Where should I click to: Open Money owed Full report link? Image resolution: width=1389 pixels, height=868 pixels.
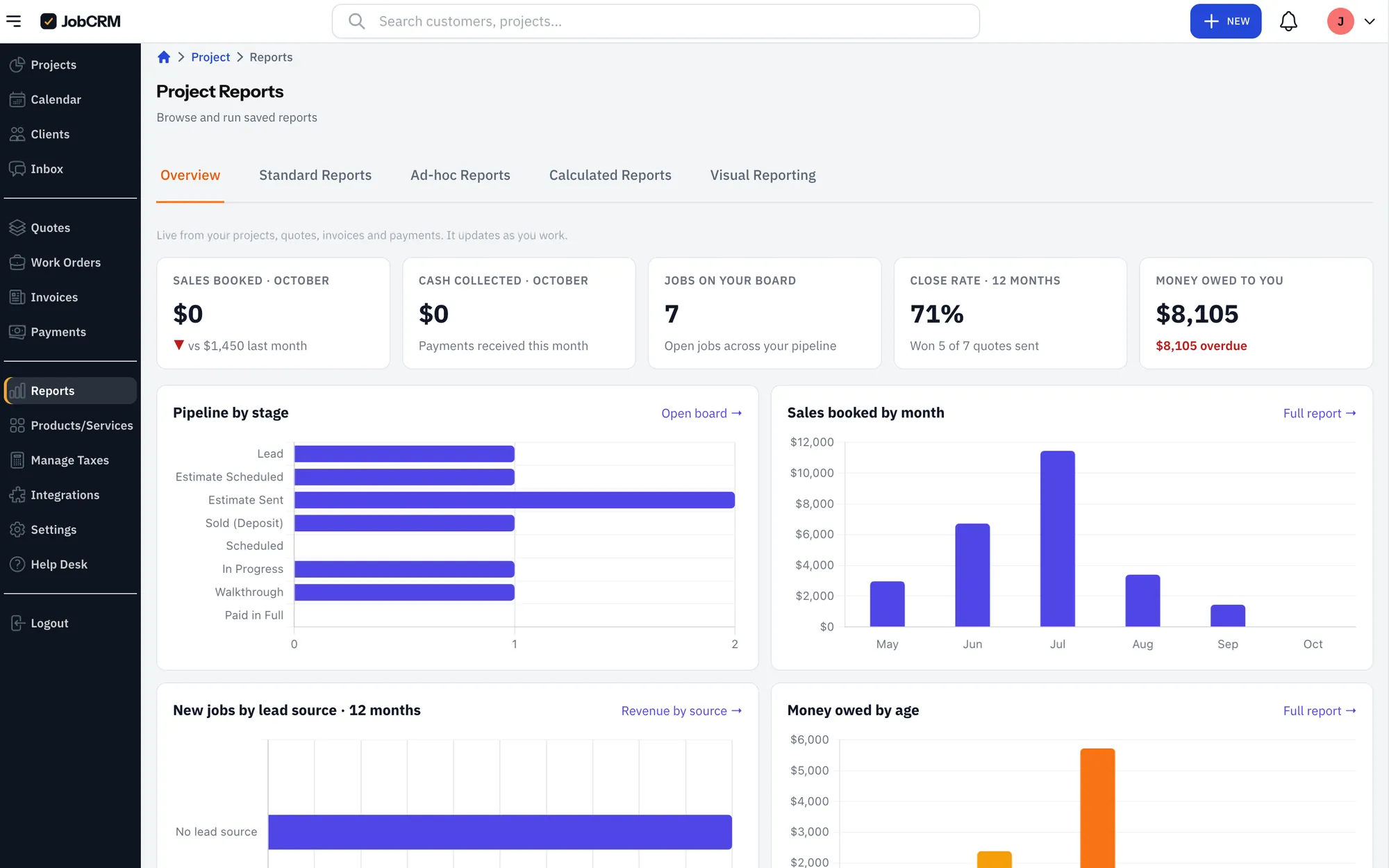coord(1320,711)
